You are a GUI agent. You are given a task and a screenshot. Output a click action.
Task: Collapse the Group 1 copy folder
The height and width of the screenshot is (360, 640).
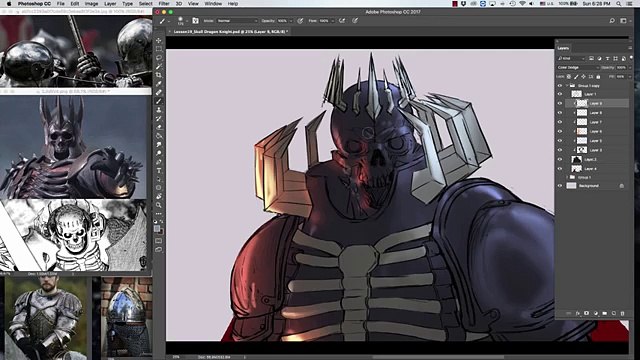(567, 86)
